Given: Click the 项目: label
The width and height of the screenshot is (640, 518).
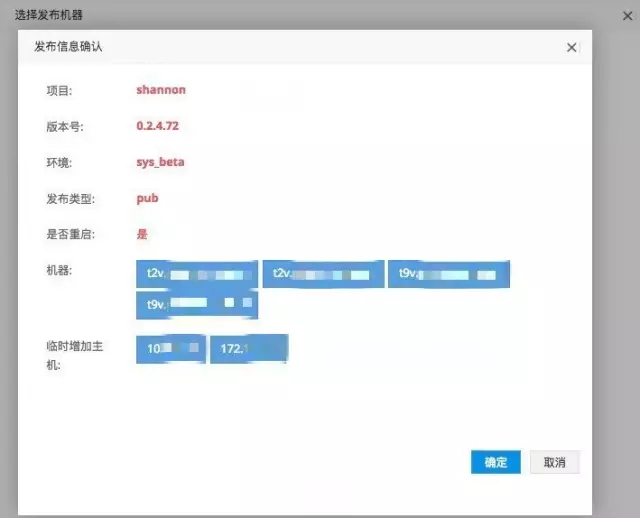Looking at the screenshot, I should pyautogui.click(x=59, y=91).
